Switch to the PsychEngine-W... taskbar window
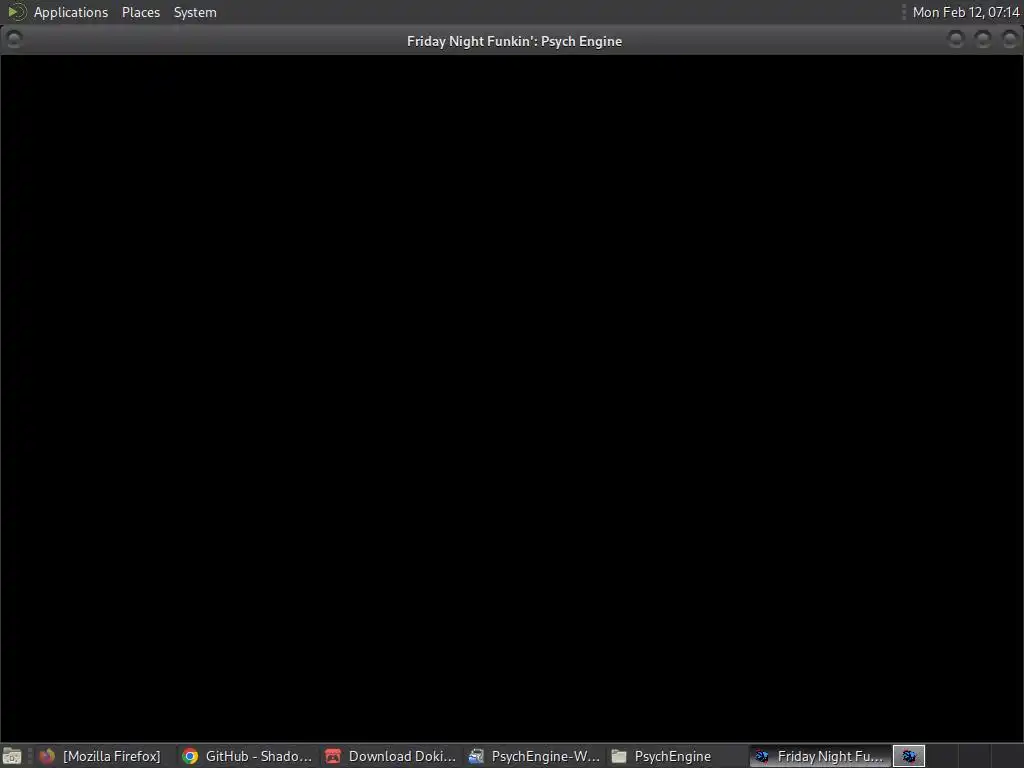This screenshot has height=768, width=1024. coord(534,756)
